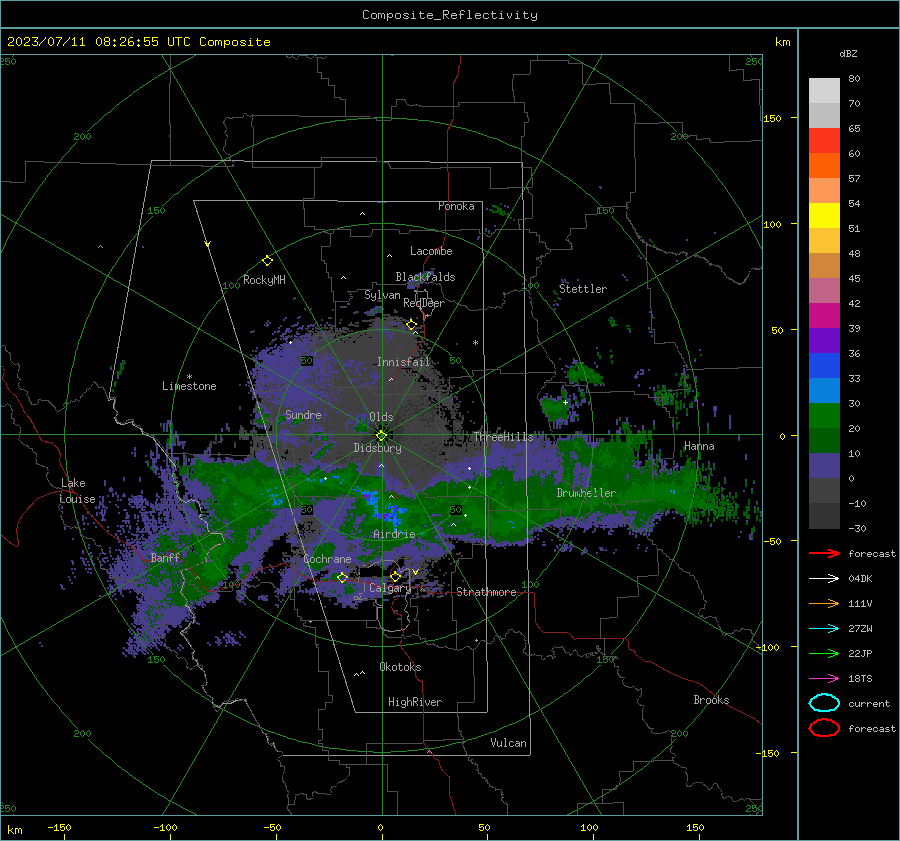Click the Sylvan map label
Image resolution: width=900 pixels, height=841 pixels.
tap(382, 295)
